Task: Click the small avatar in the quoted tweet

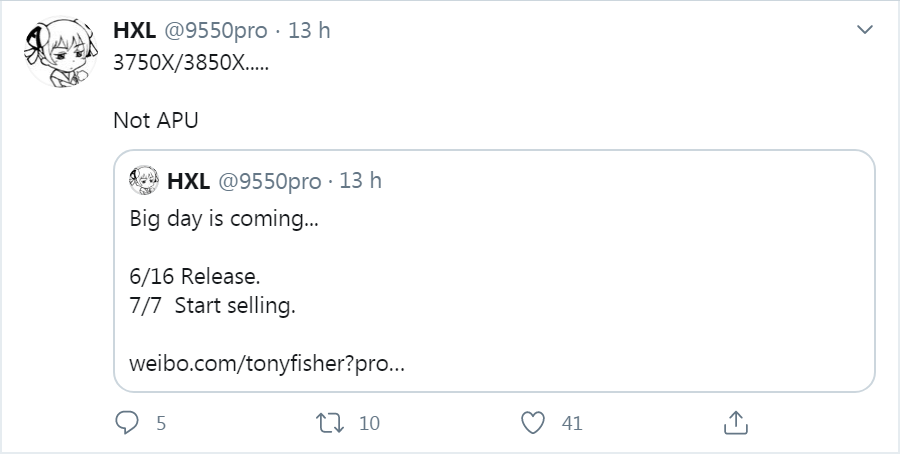Action: (x=145, y=181)
